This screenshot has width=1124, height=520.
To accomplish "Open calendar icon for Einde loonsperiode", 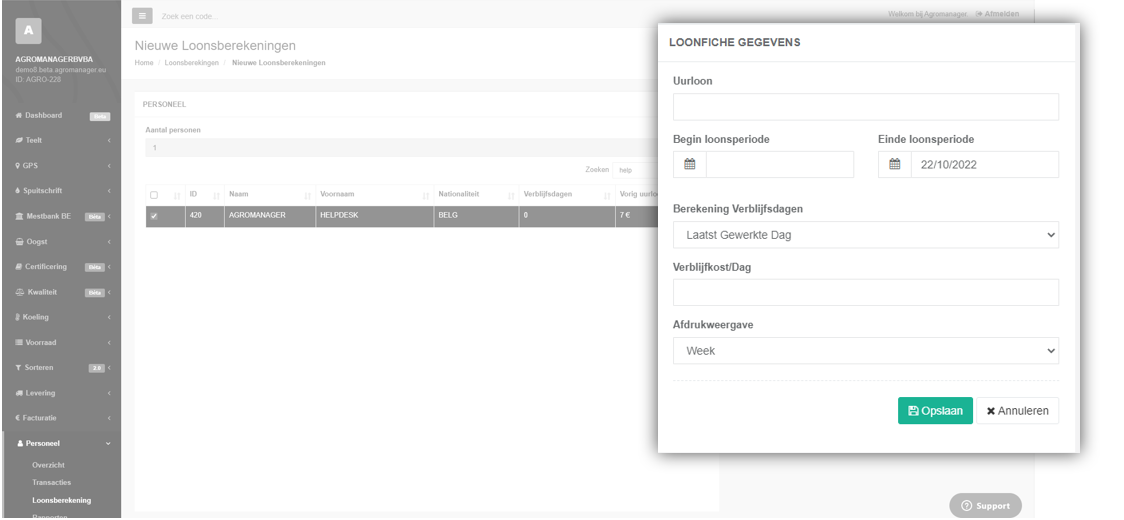I will [895, 164].
